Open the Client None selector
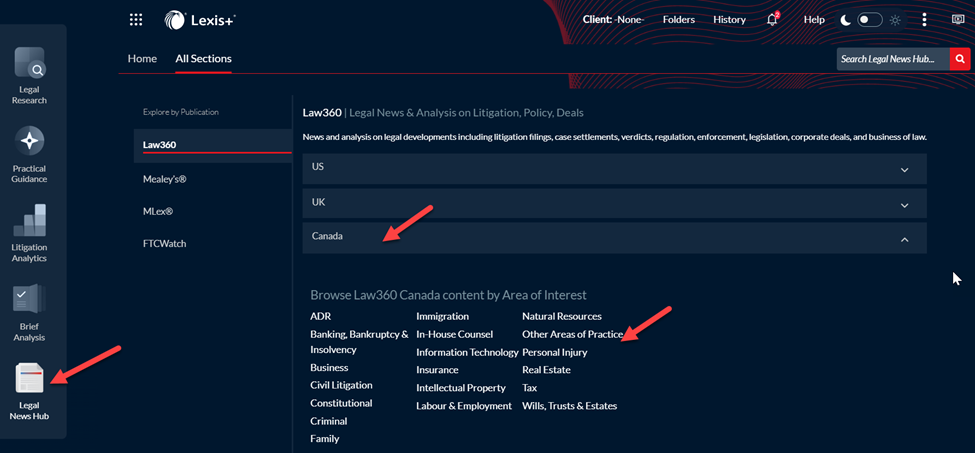The height and width of the screenshot is (453, 975). click(614, 20)
